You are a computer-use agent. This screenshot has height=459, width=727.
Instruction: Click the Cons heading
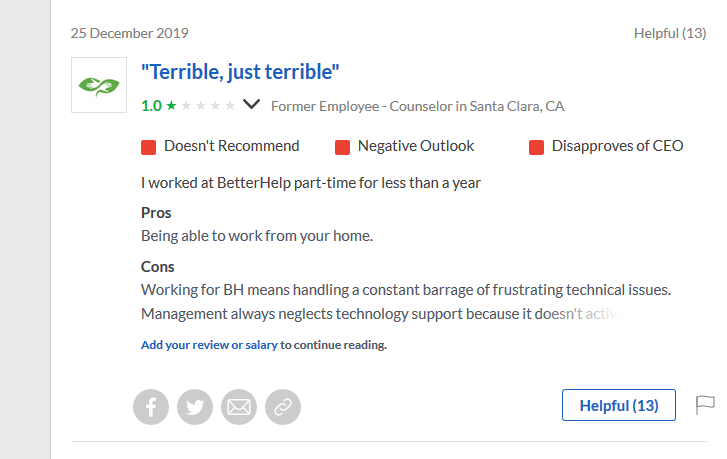pyautogui.click(x=158, y=267)
